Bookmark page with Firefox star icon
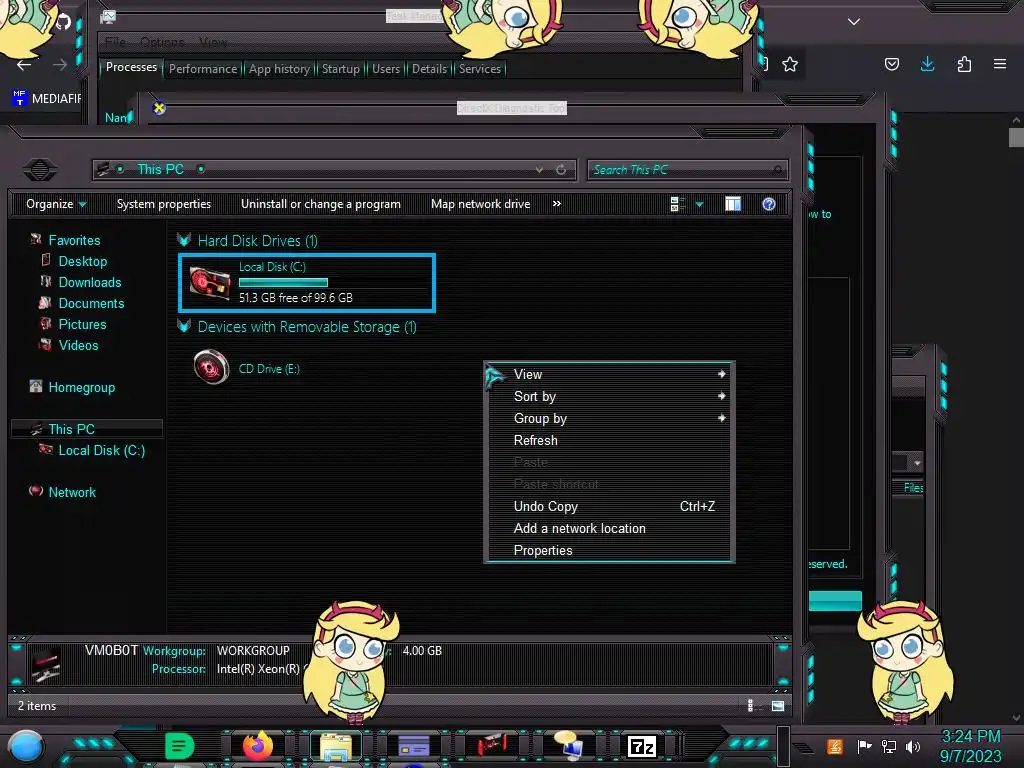This screenshot has width=1024, height=768. pyautogui.click(x=790, y=64)
